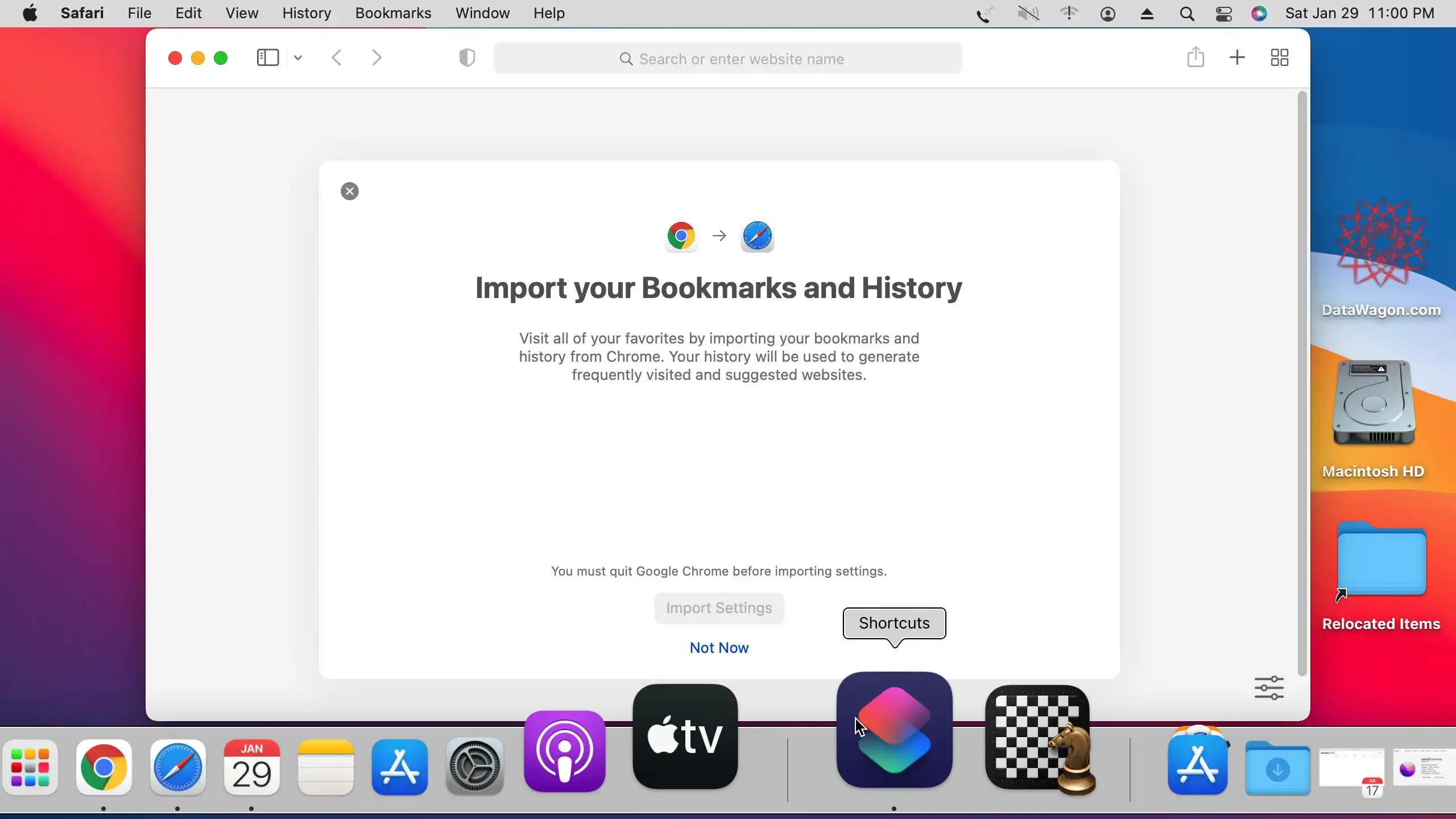Open Control Center in menu bar
1456x819 pixels.
[1223, 13]
